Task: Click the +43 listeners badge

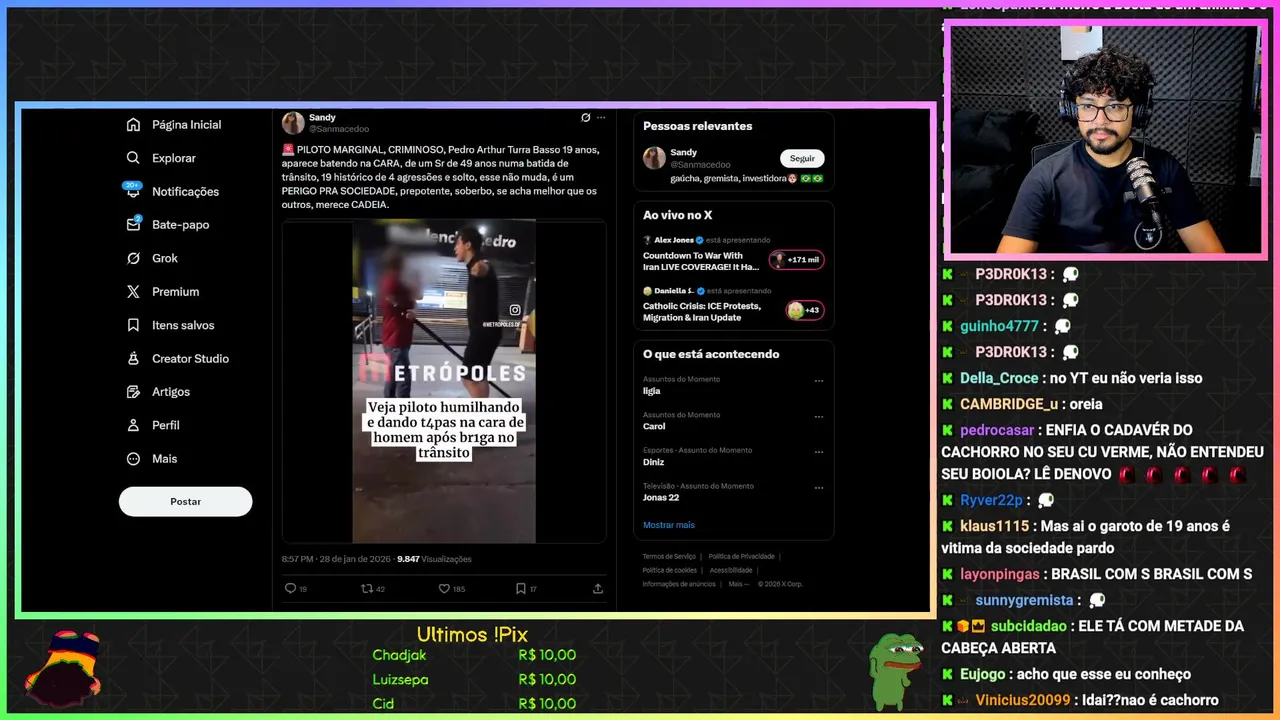Action: 805,310
